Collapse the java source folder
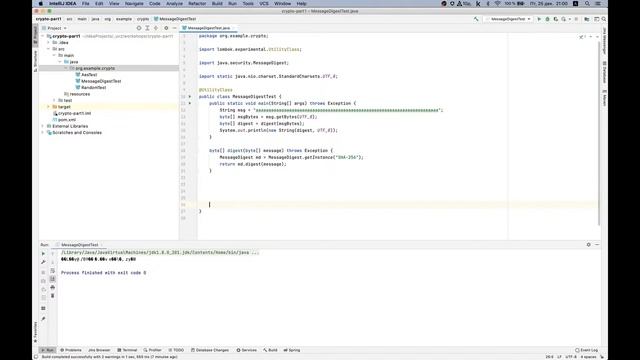 60,62
